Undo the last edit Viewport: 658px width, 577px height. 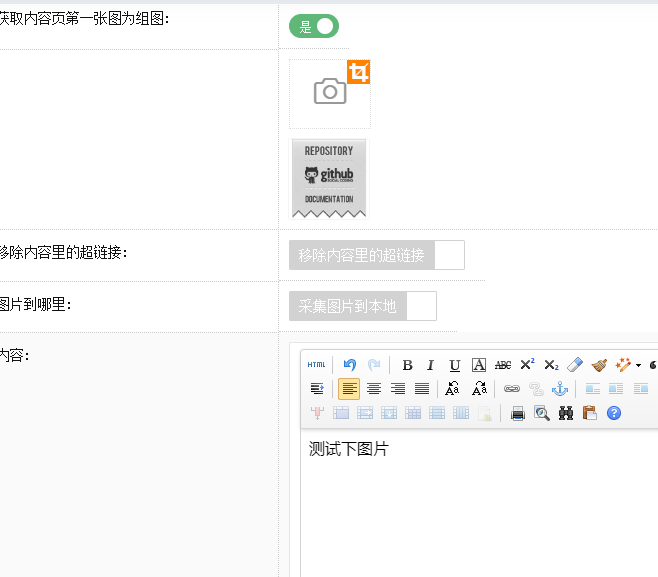(x=349, y=365)
